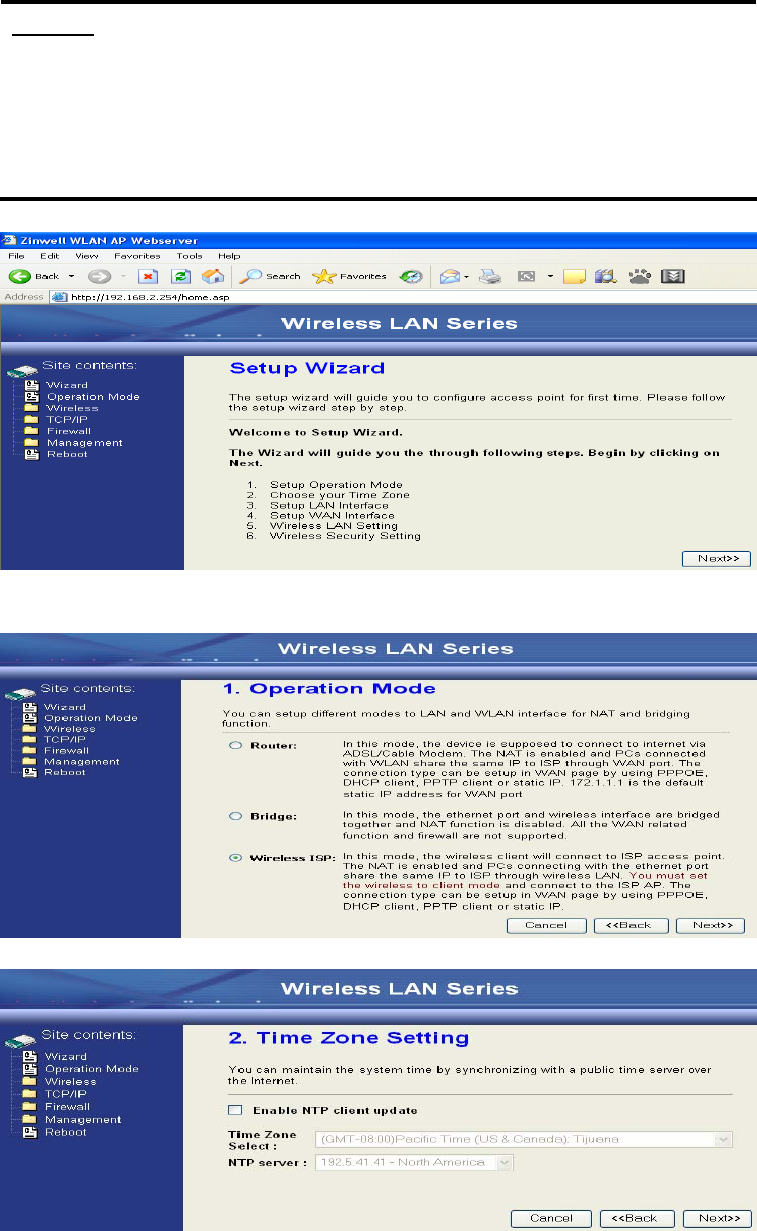Click Reboot icon in Operation Mode page sidebar
The width and height of the screenshot is (757, 1231).
point(30,772)
